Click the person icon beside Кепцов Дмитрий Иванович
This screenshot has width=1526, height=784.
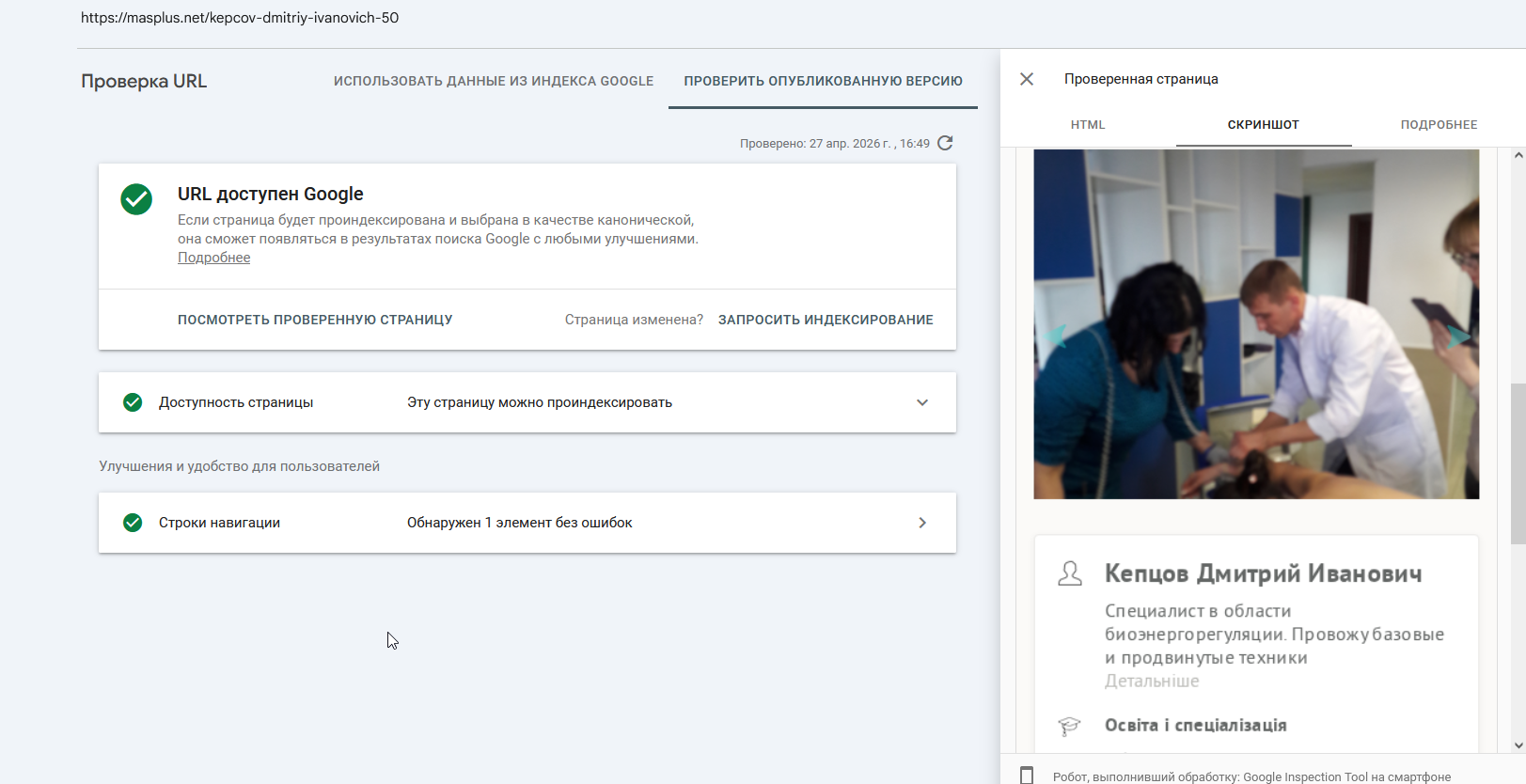click(x=1070, y=573)
